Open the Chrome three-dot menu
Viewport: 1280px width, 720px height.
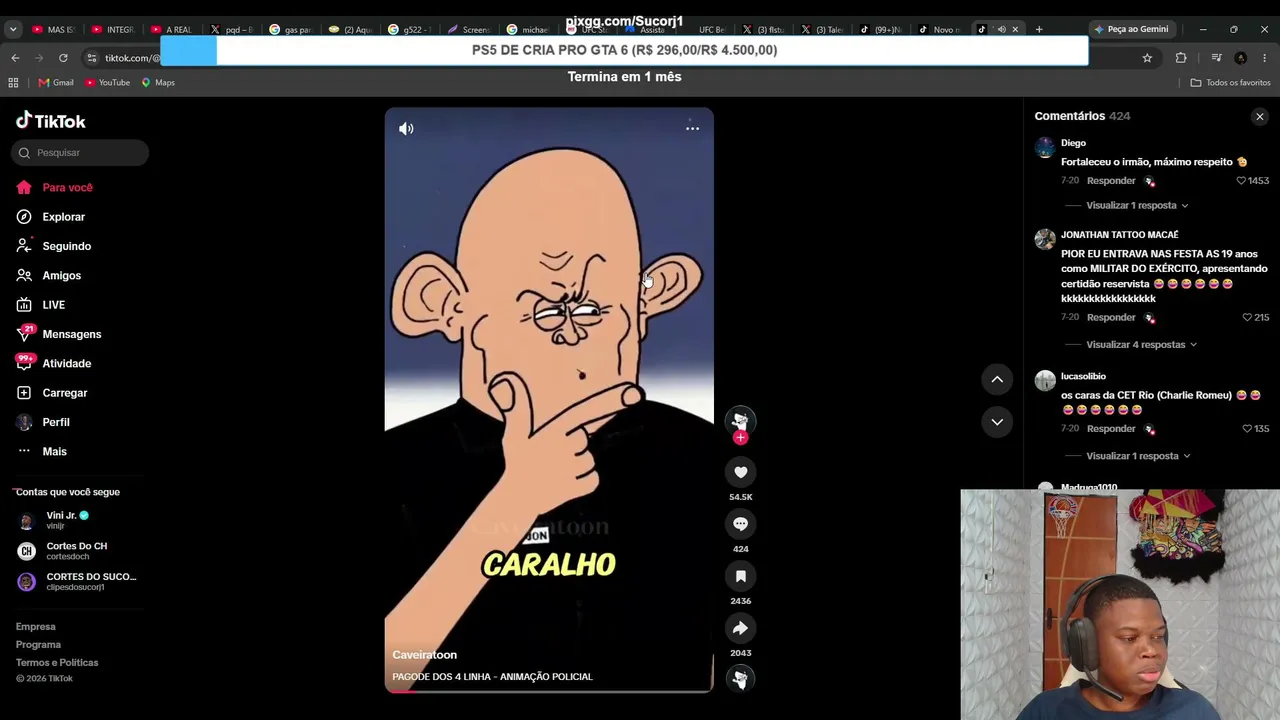coord(1265,58)
